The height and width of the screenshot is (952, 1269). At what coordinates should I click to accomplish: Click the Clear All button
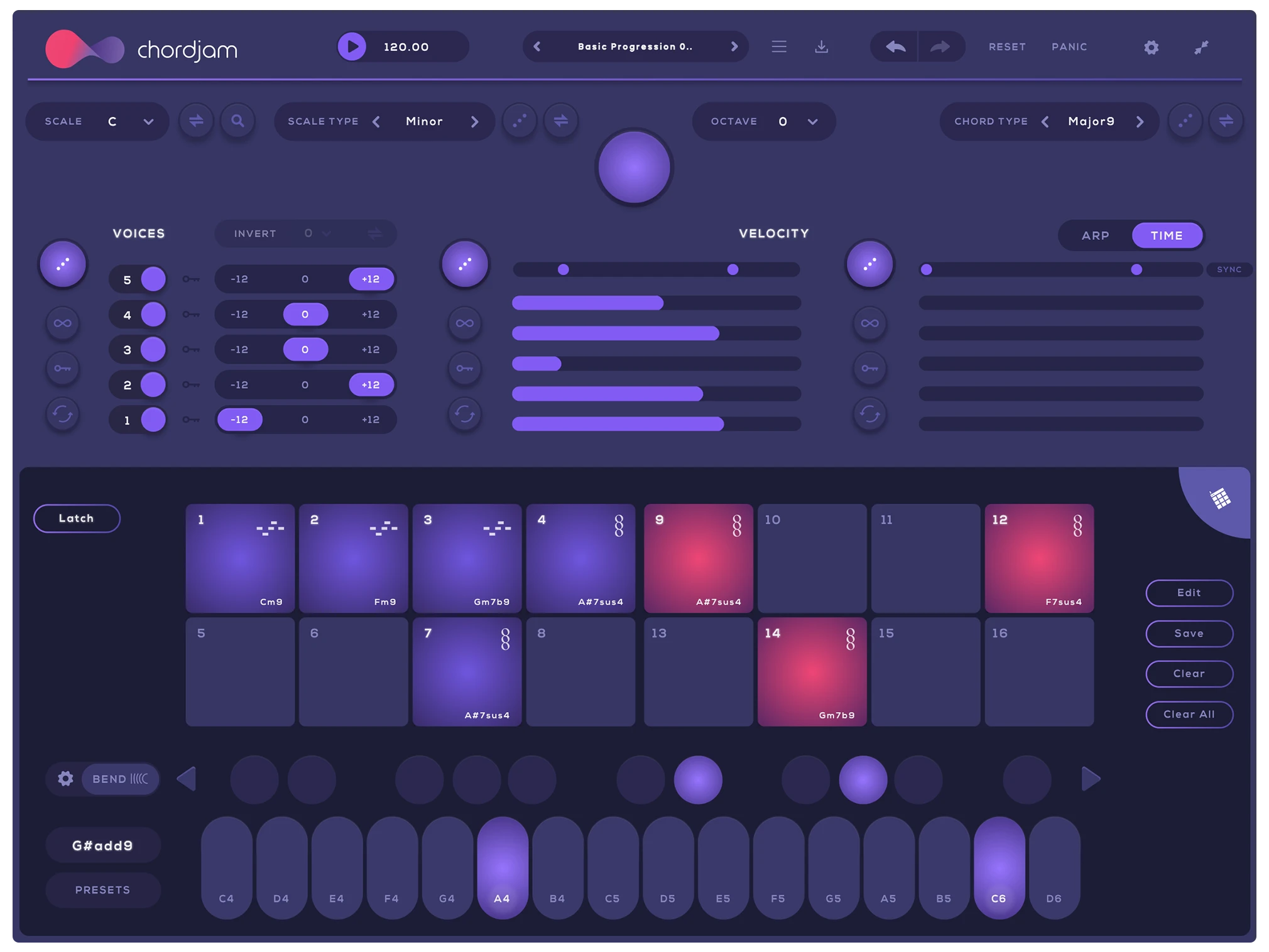click(1189, 714)
